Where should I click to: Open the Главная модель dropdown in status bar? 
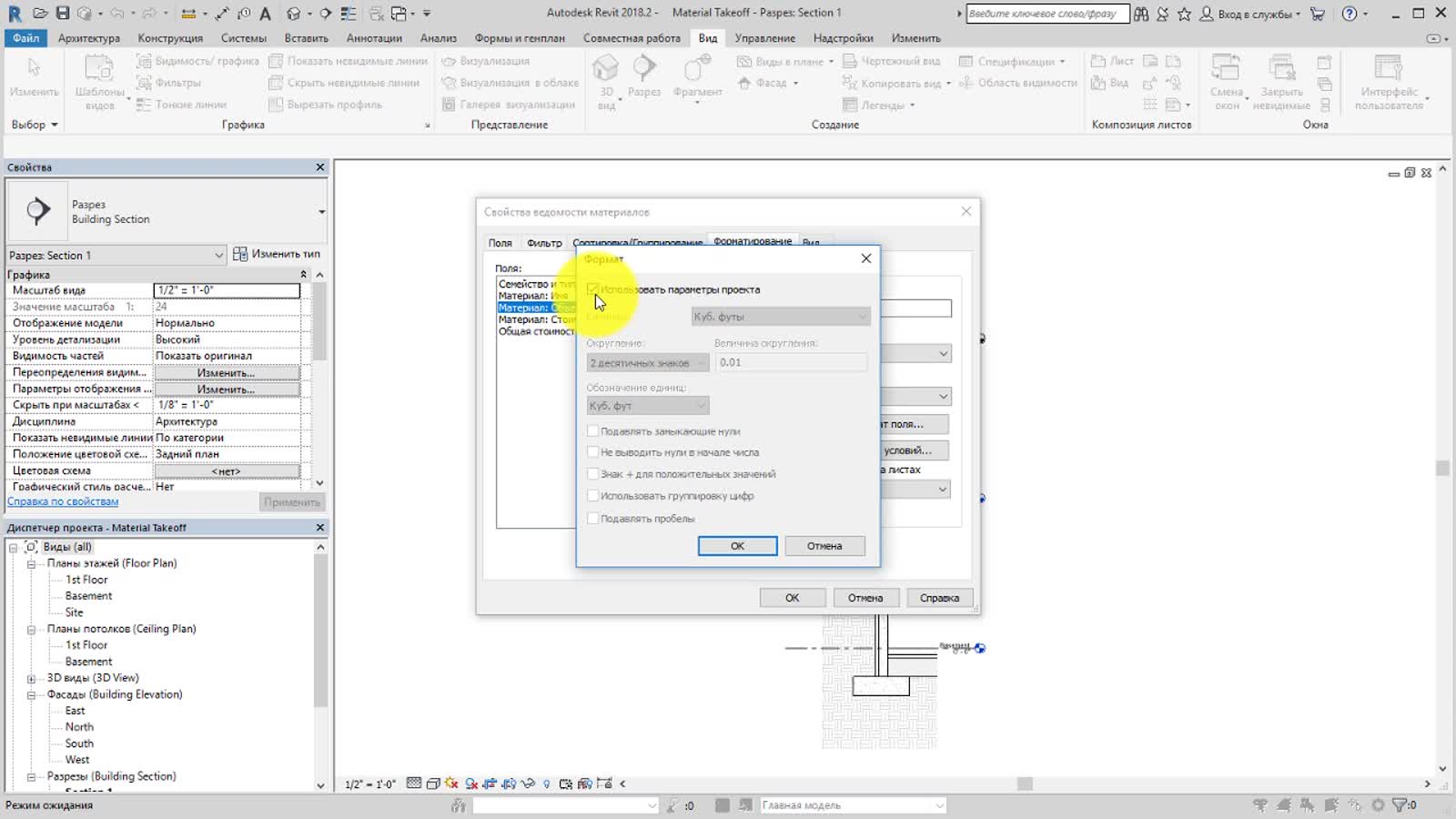coord(852,805)
